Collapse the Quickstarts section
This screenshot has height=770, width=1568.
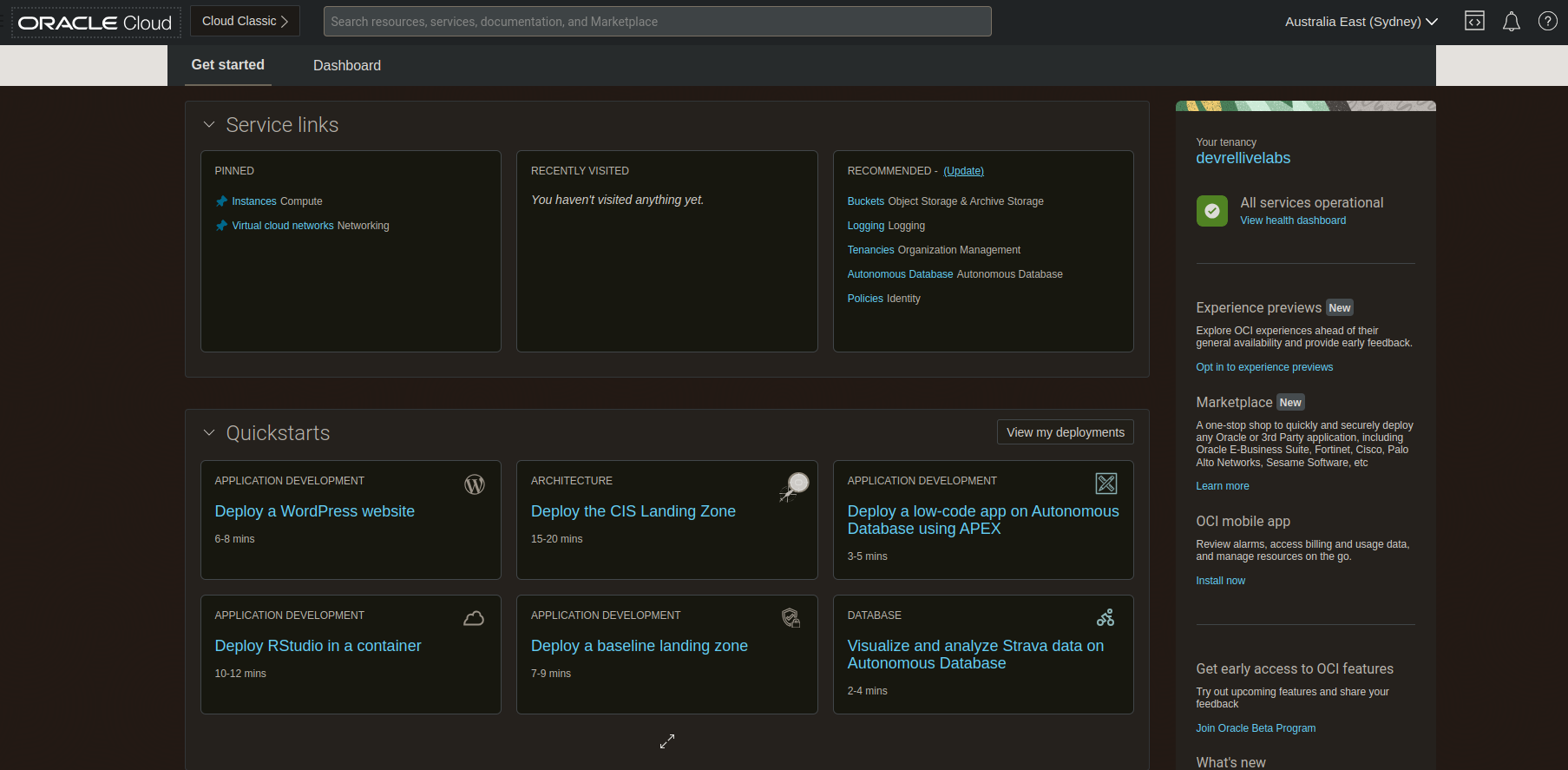point(209,432)
